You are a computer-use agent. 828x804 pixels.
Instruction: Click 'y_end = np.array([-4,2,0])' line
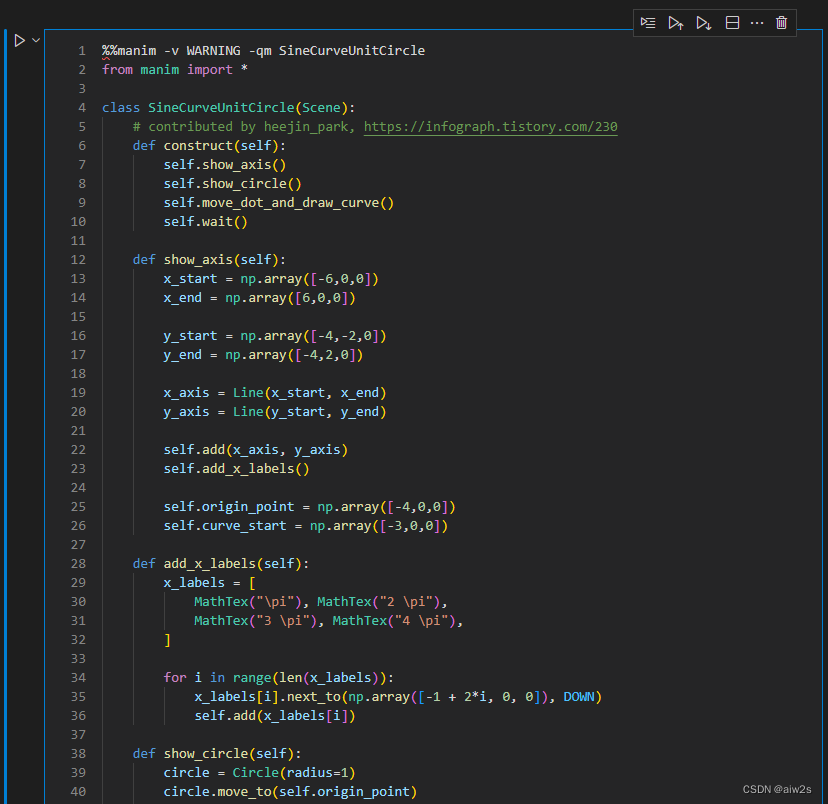(x=263, y=355)
